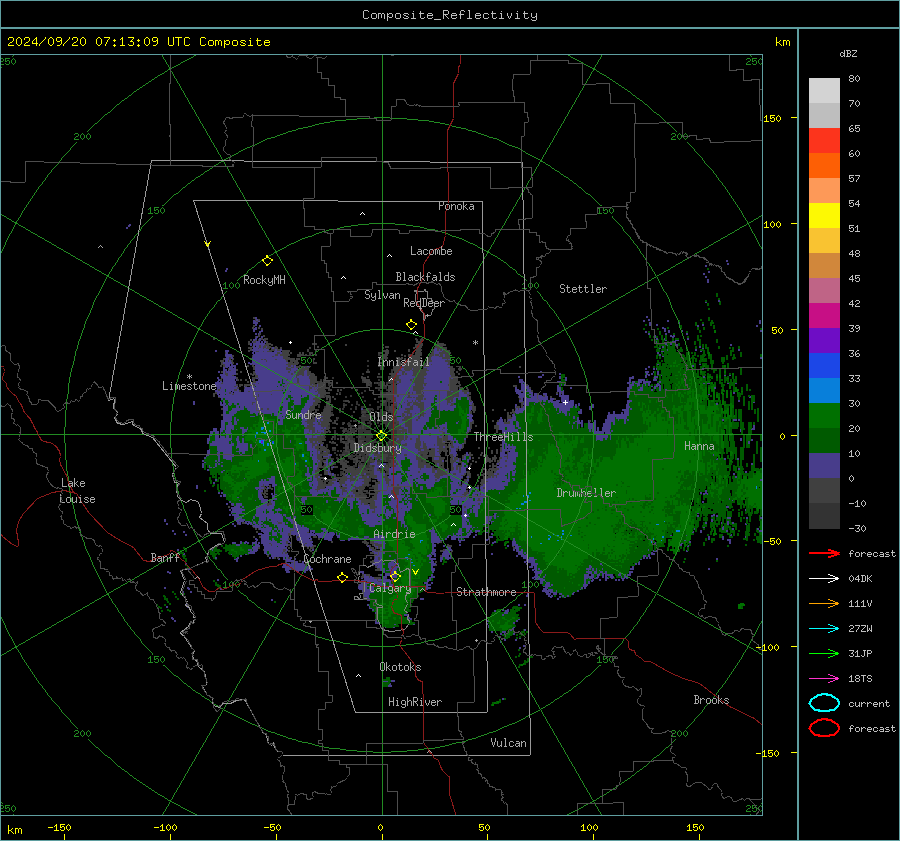Click the Lake Louise label

[x=78, y=491]
